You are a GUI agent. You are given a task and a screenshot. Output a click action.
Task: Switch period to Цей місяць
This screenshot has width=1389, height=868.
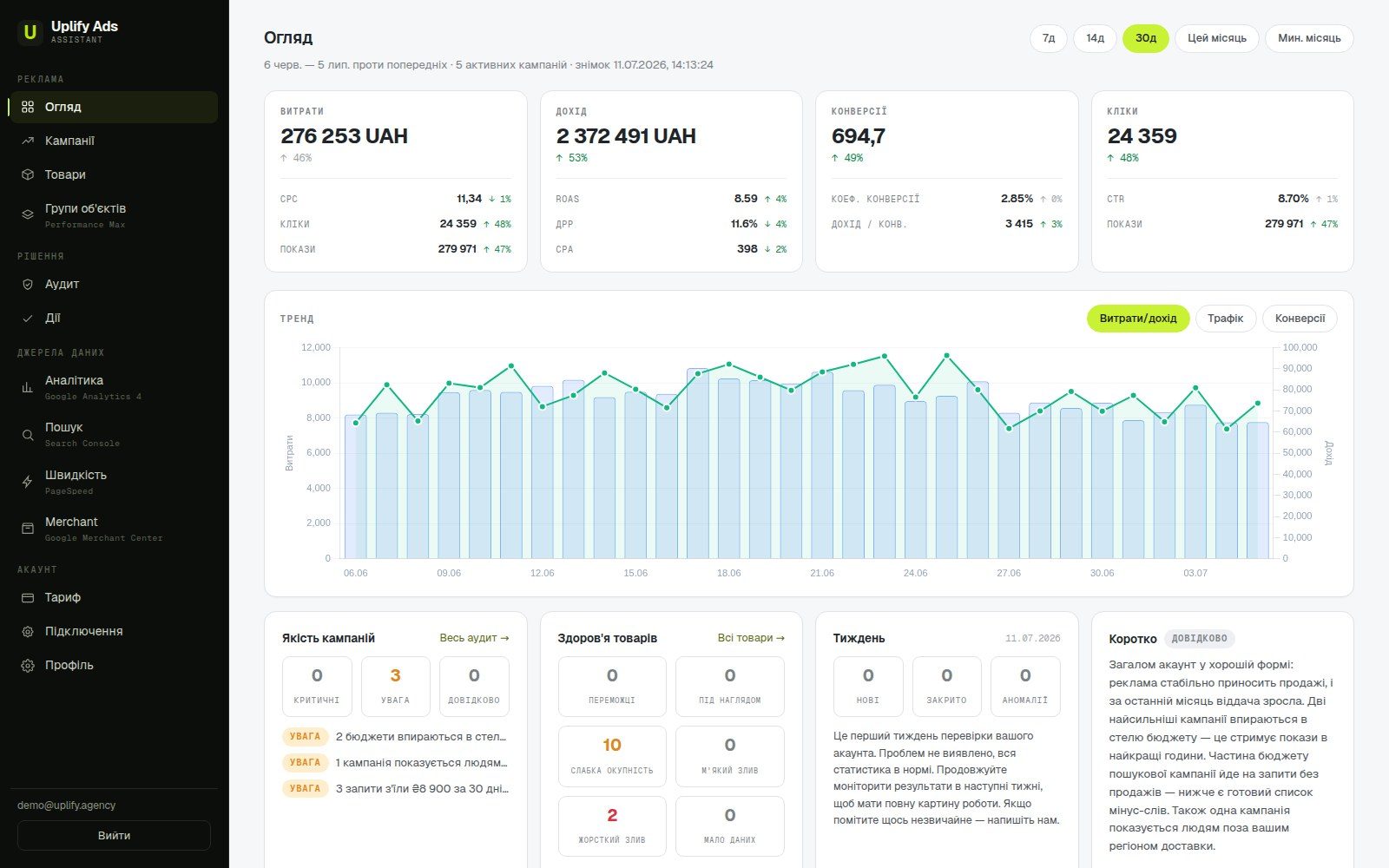[x=1217, y=38]
